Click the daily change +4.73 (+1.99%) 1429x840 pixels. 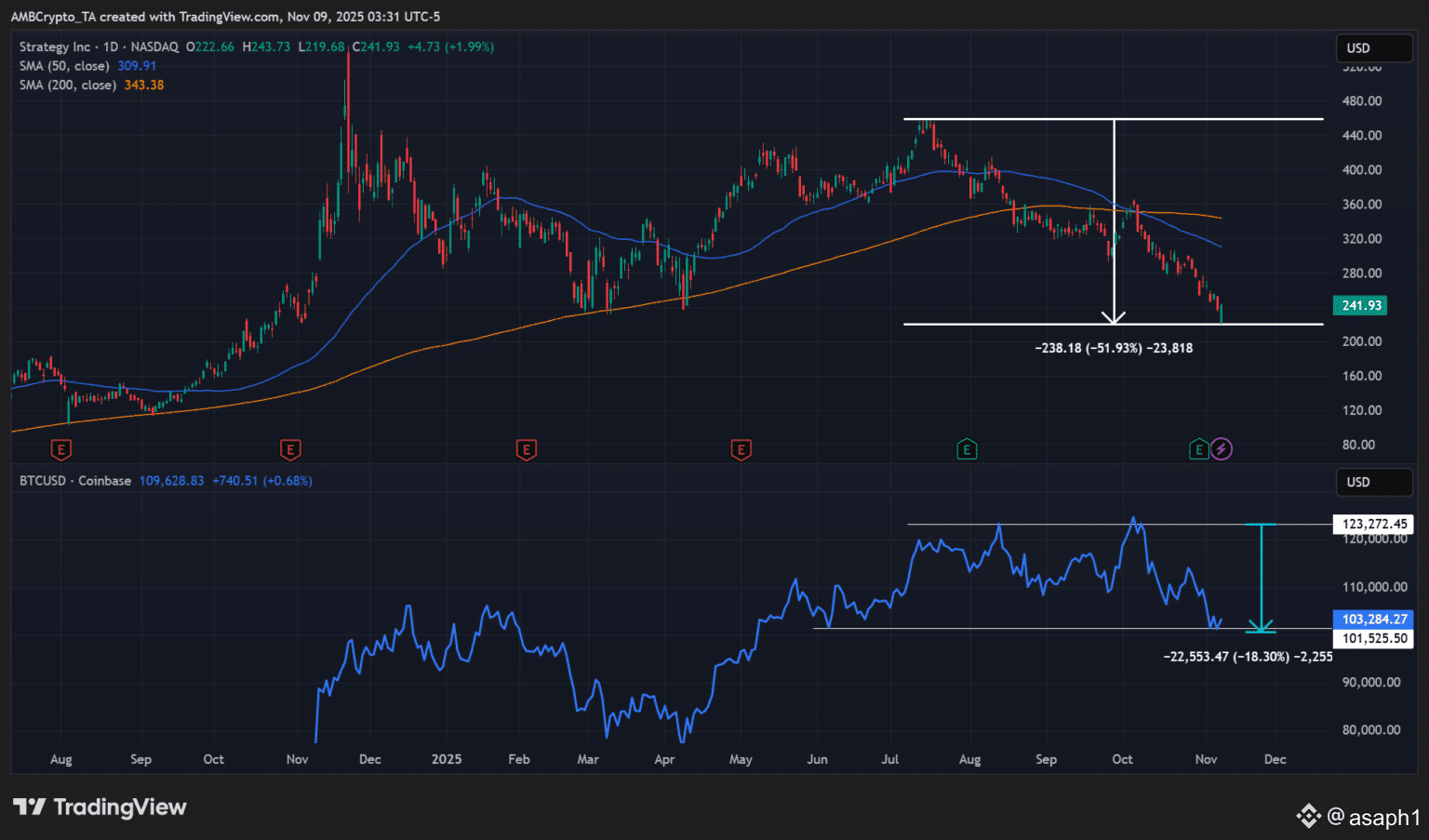tap(451, 47)
